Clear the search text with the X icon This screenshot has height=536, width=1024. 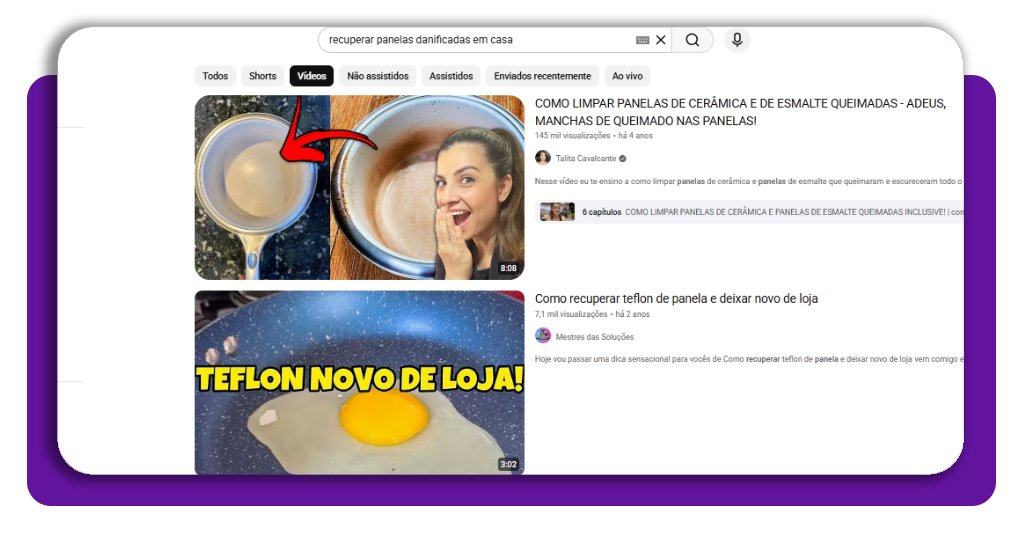(660, 40)
